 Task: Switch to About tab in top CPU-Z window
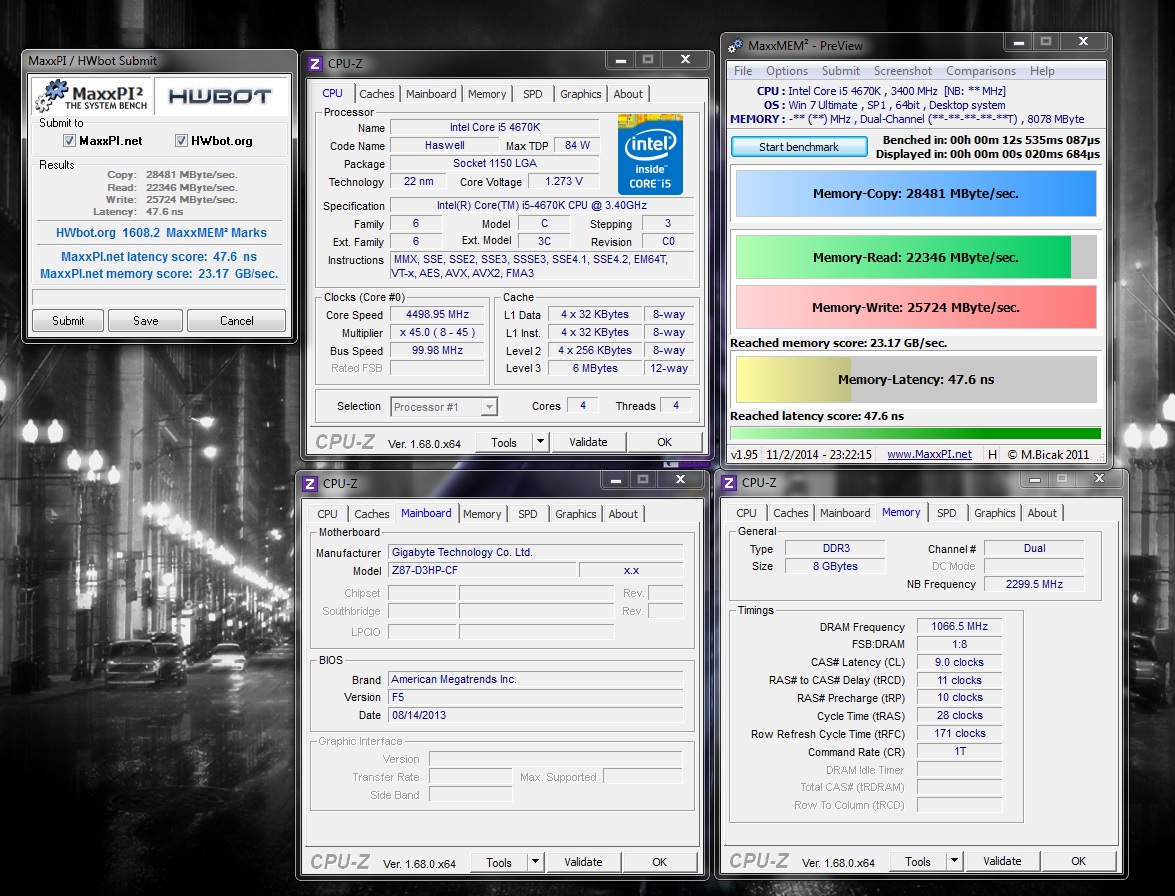(628, 94)
